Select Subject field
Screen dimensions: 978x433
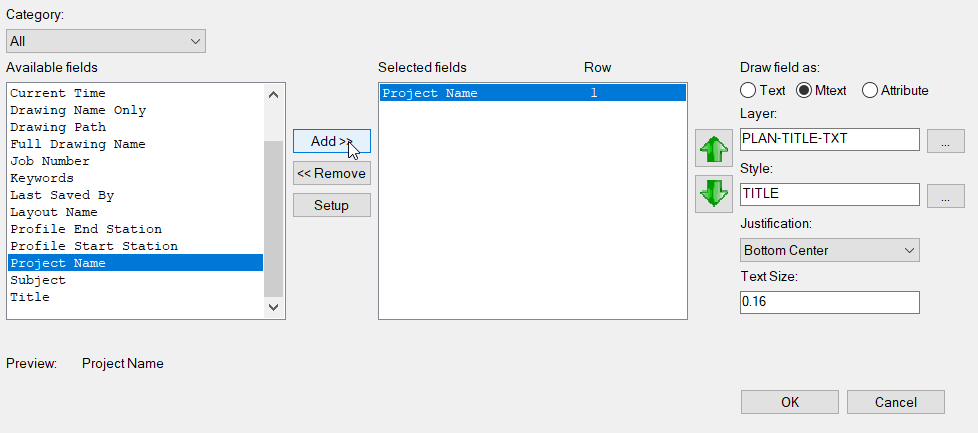click(136, 280)
